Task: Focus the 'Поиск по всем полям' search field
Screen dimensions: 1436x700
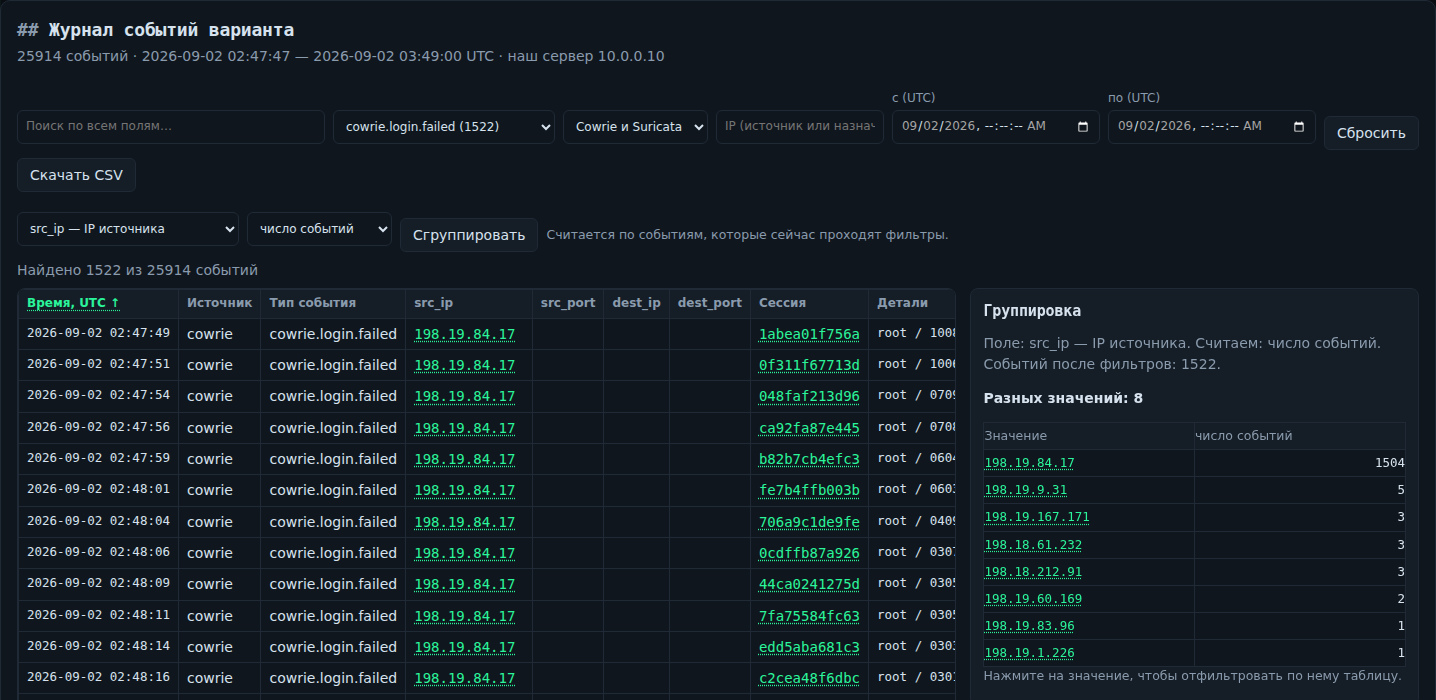Action: [x=171, y=127]
